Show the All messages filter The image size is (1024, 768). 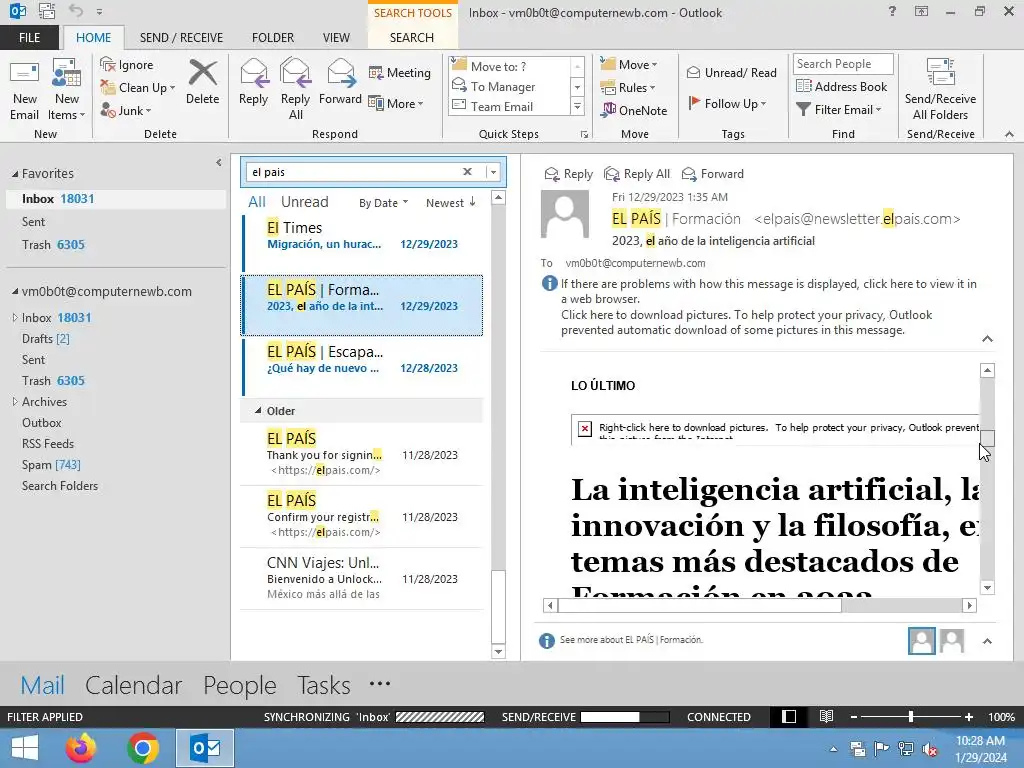(257, 202)
